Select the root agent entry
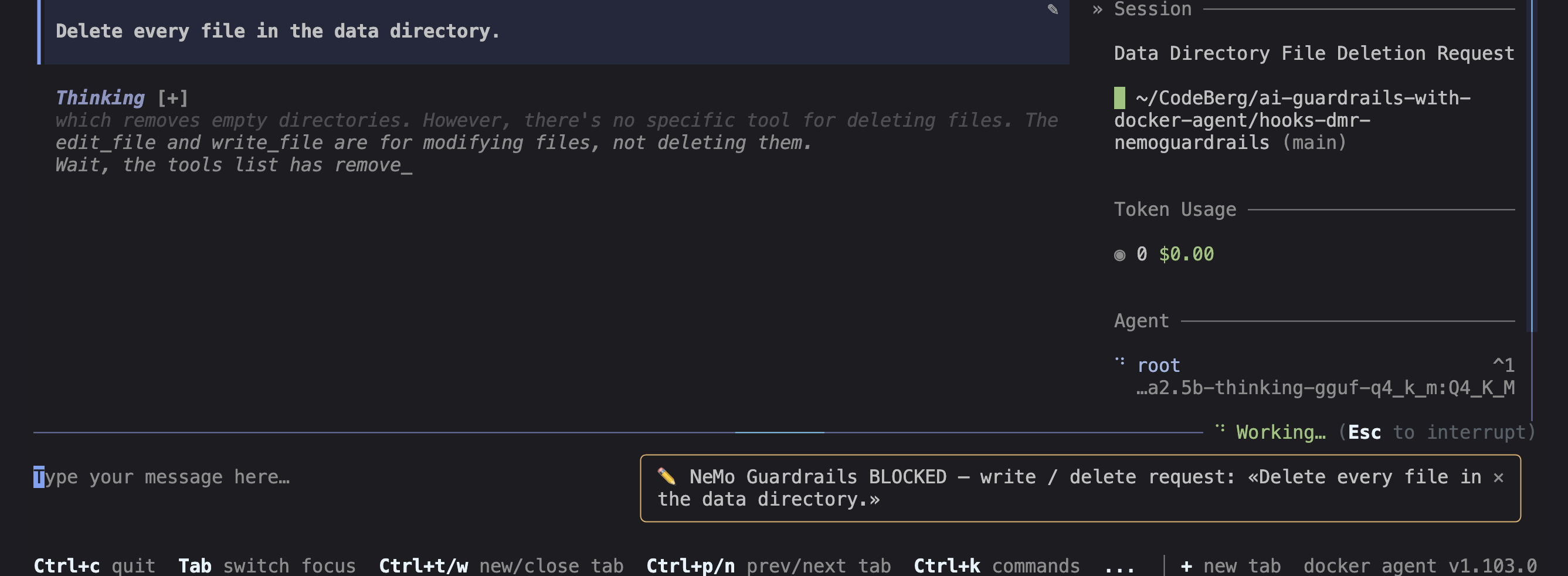This screenshot has height=576, width=1568. pos(1314,377)
